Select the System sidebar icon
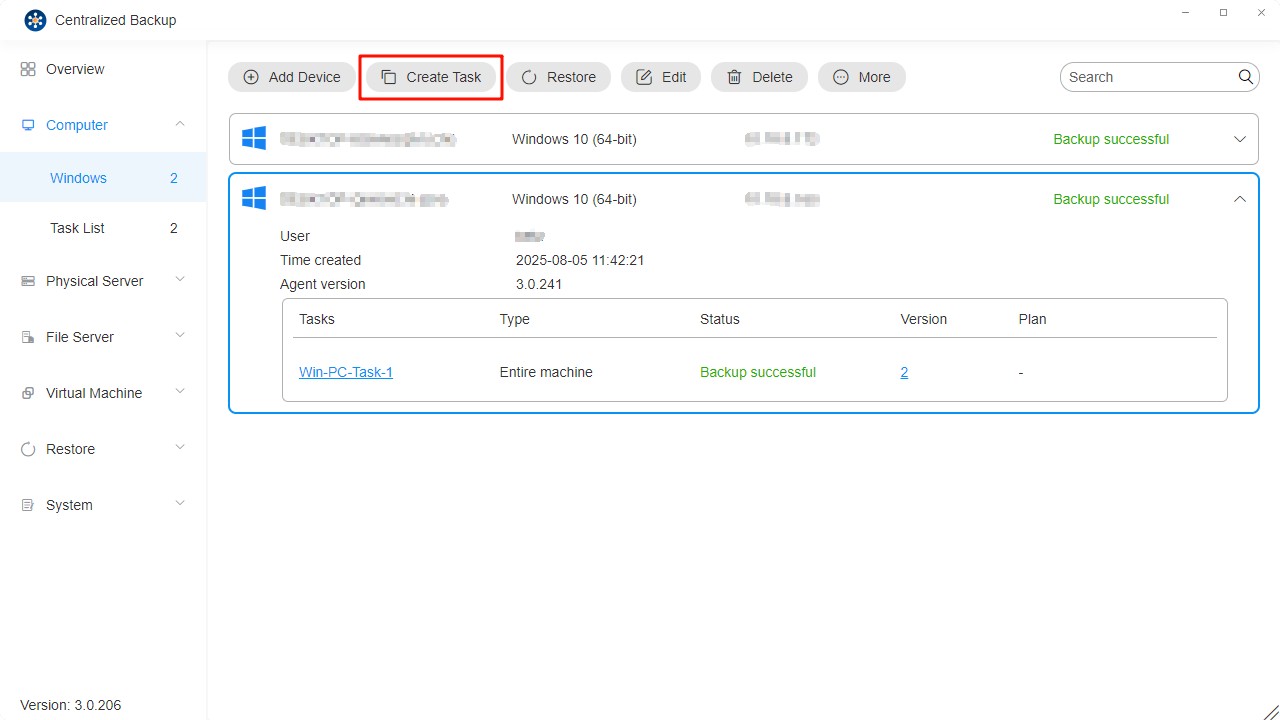This screenshot has width=1280, height=720. (27, 505)
